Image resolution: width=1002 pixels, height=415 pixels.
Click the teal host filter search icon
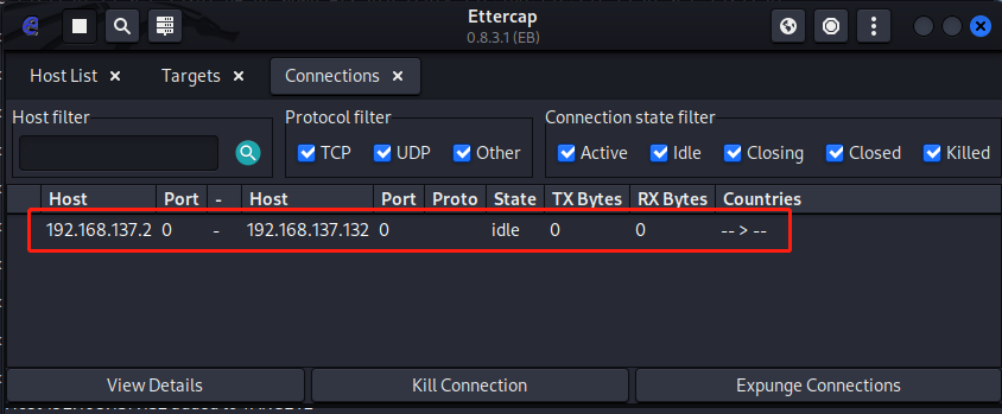(x=248, y=153)
